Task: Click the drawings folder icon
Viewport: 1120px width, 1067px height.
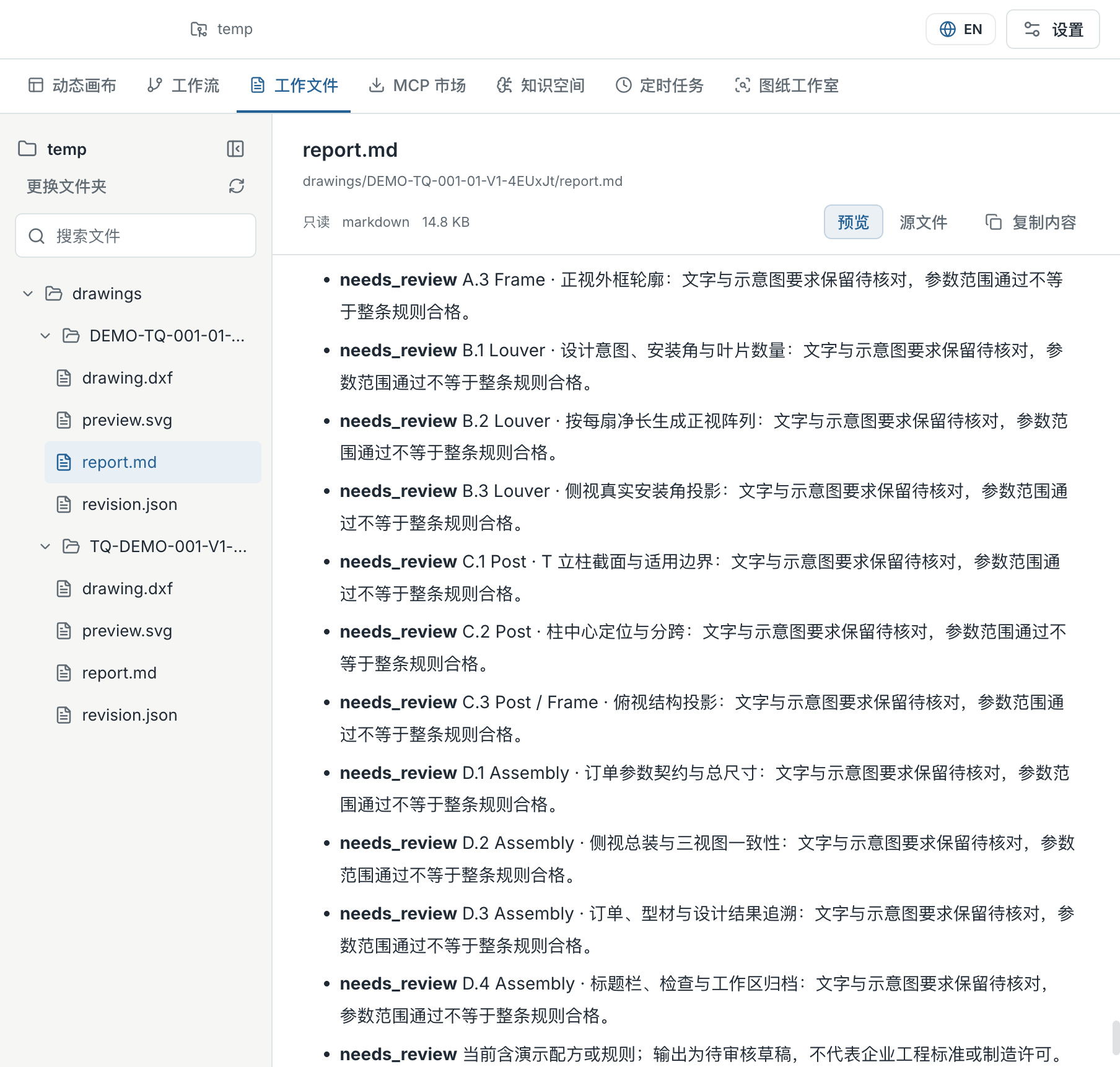Action: click(x=54, y=293)
